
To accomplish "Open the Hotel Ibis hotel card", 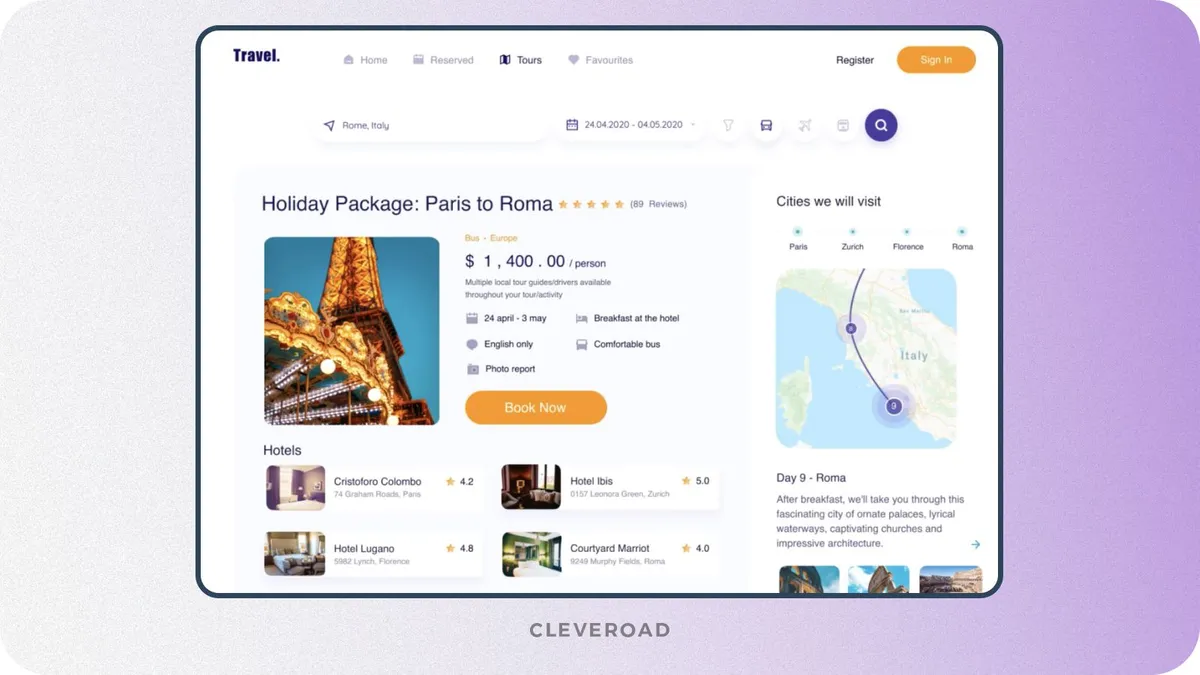I will point(610,488).
